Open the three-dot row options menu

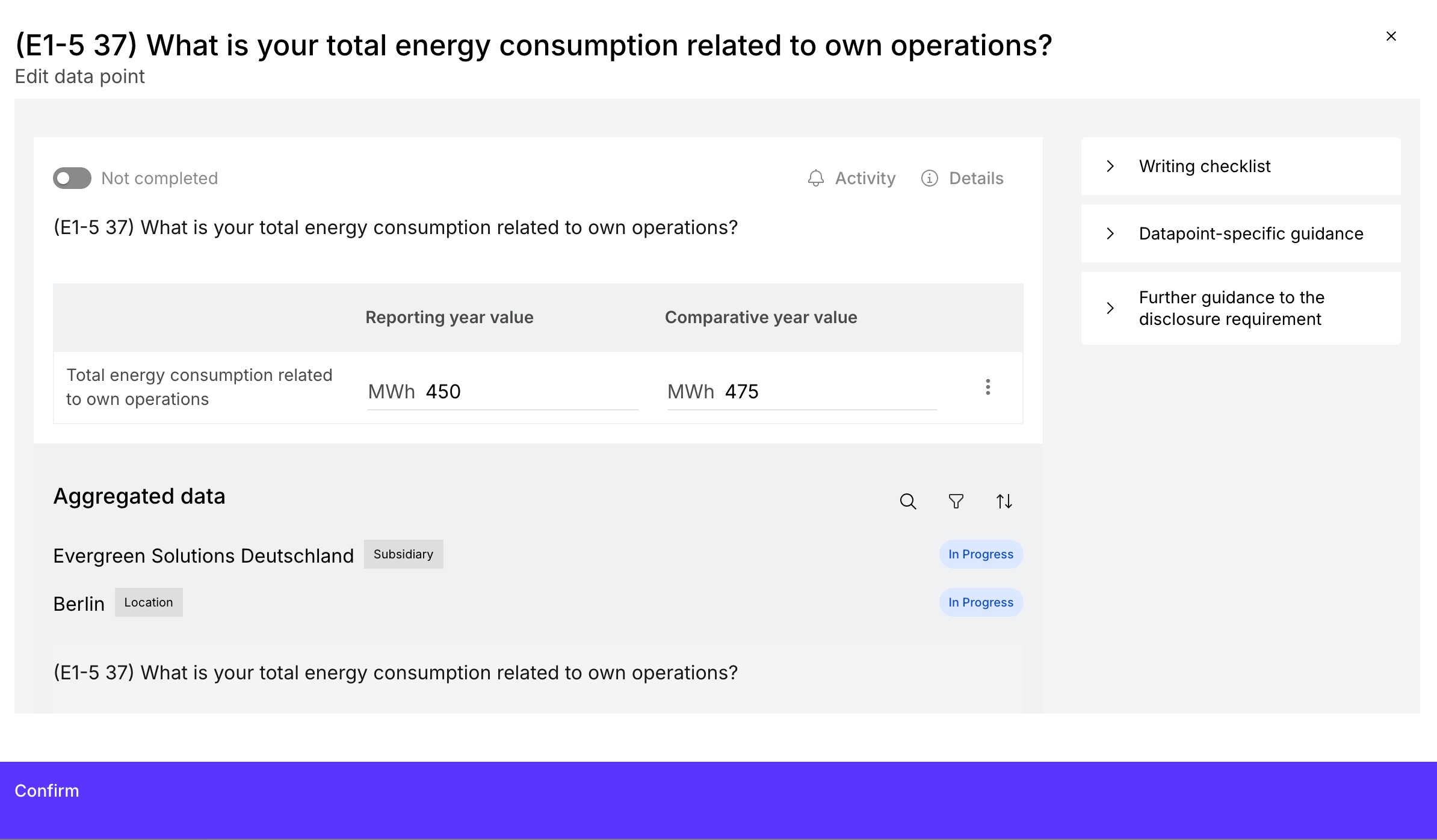click(x=987, y=387)
